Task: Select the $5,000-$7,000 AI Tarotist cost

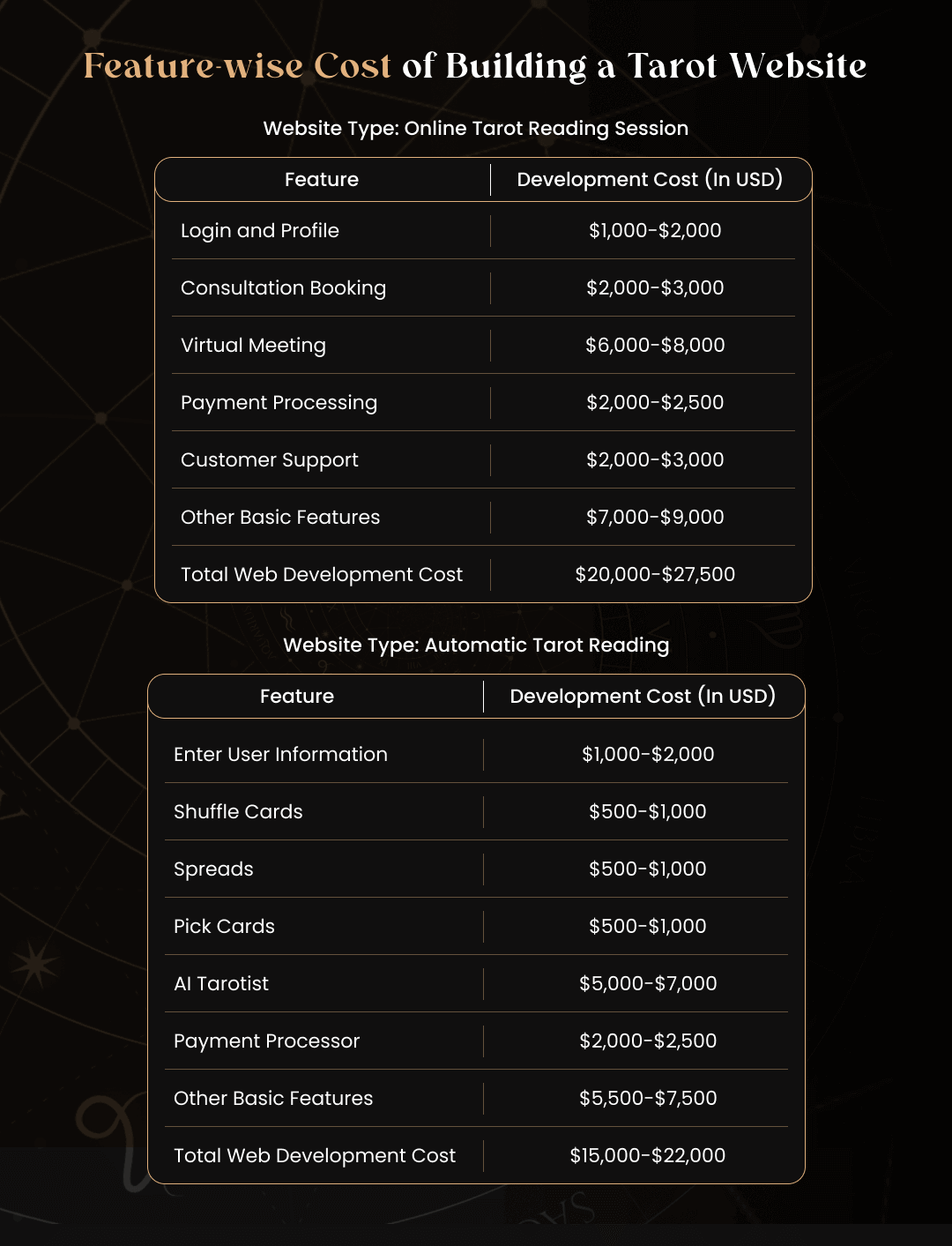Action: click(x=648, y=983)
